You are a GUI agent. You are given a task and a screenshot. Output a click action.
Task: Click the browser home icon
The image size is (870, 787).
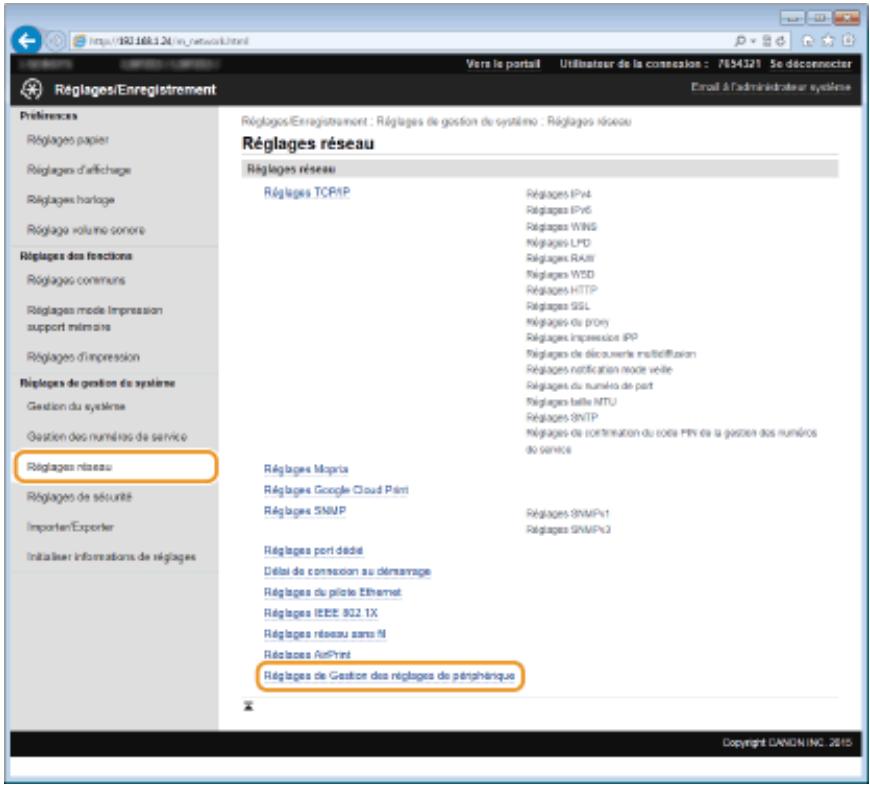pos(808,41)
